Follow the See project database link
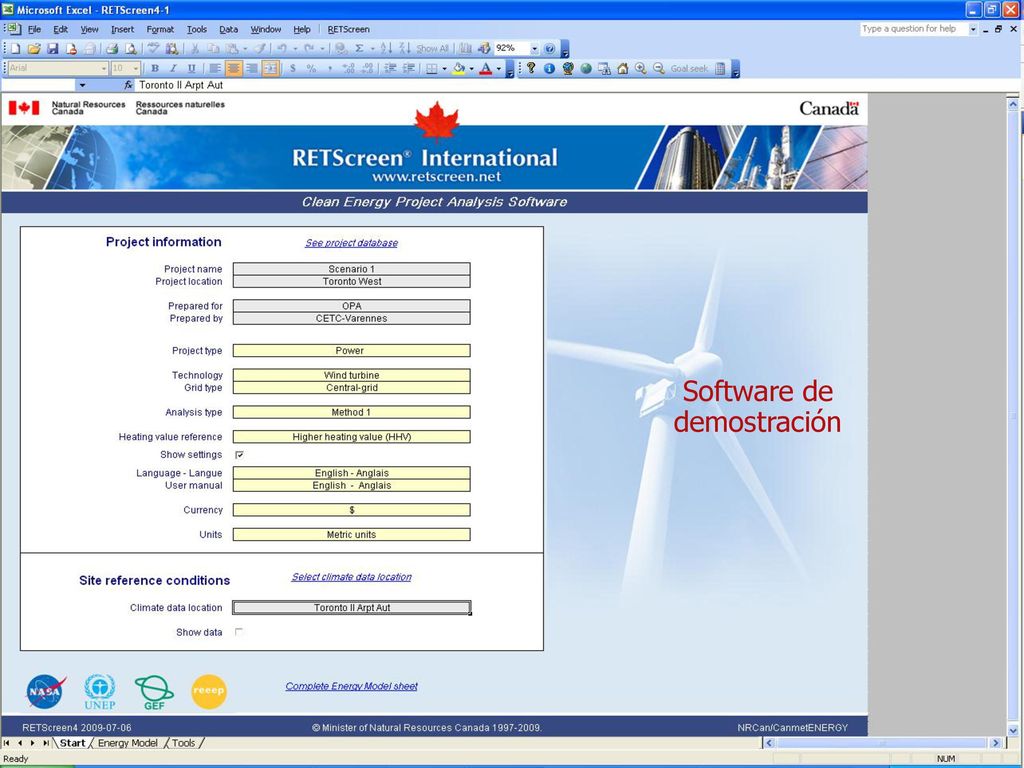The width and height of the screenshot is (1024, 768). [x=351, y=243]
